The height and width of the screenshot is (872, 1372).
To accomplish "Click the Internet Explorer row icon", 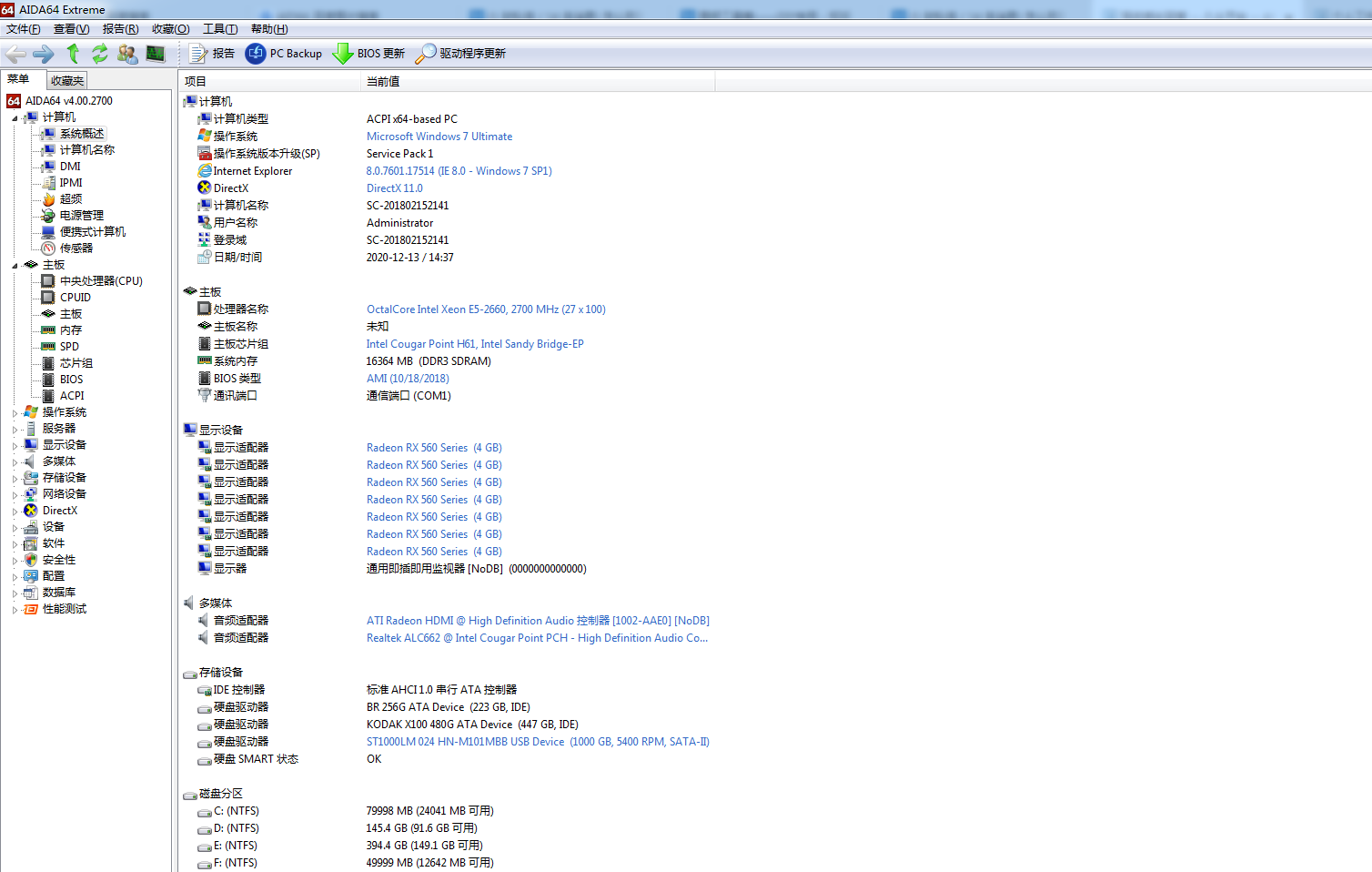I will [x=205, y=171].
